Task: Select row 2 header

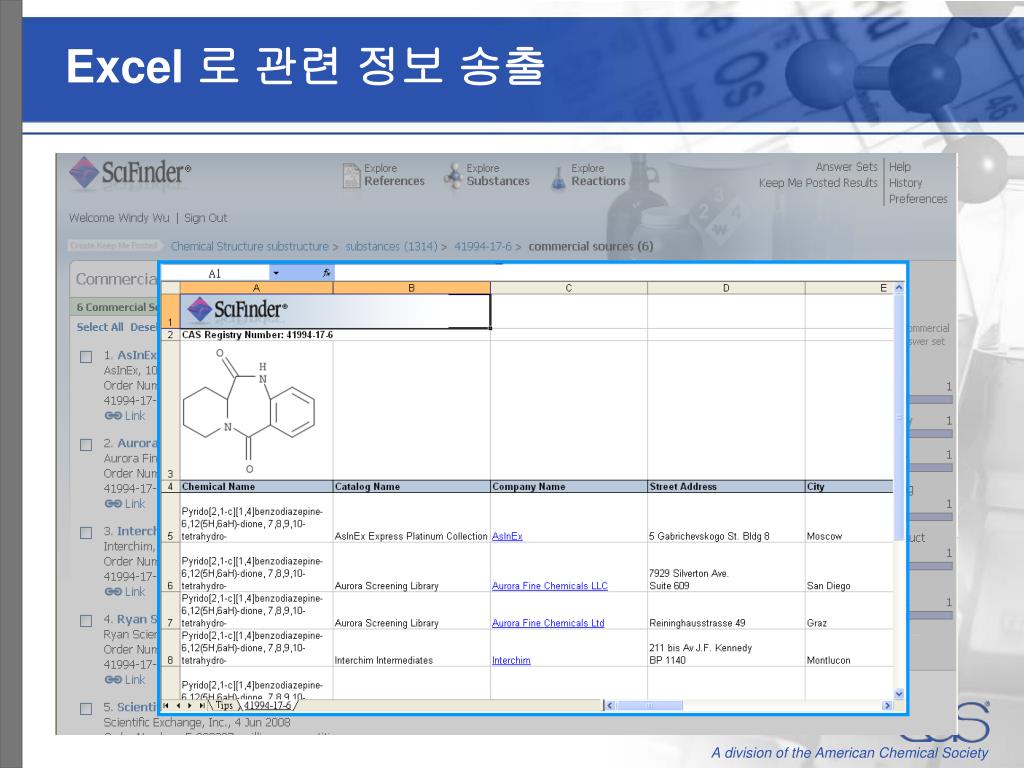Action: [170, 335]
